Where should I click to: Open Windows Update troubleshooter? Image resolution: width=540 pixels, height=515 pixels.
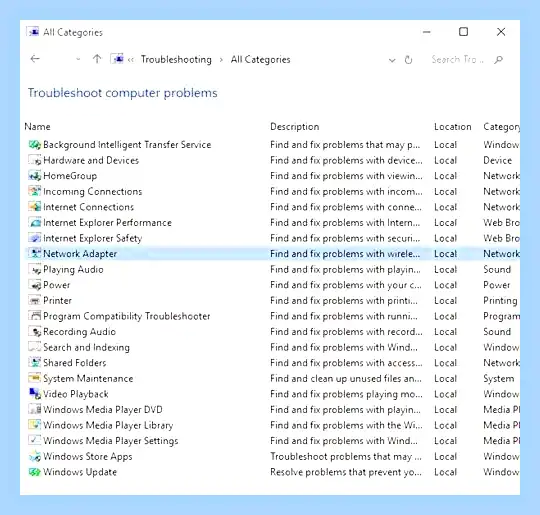click(80, 472)
